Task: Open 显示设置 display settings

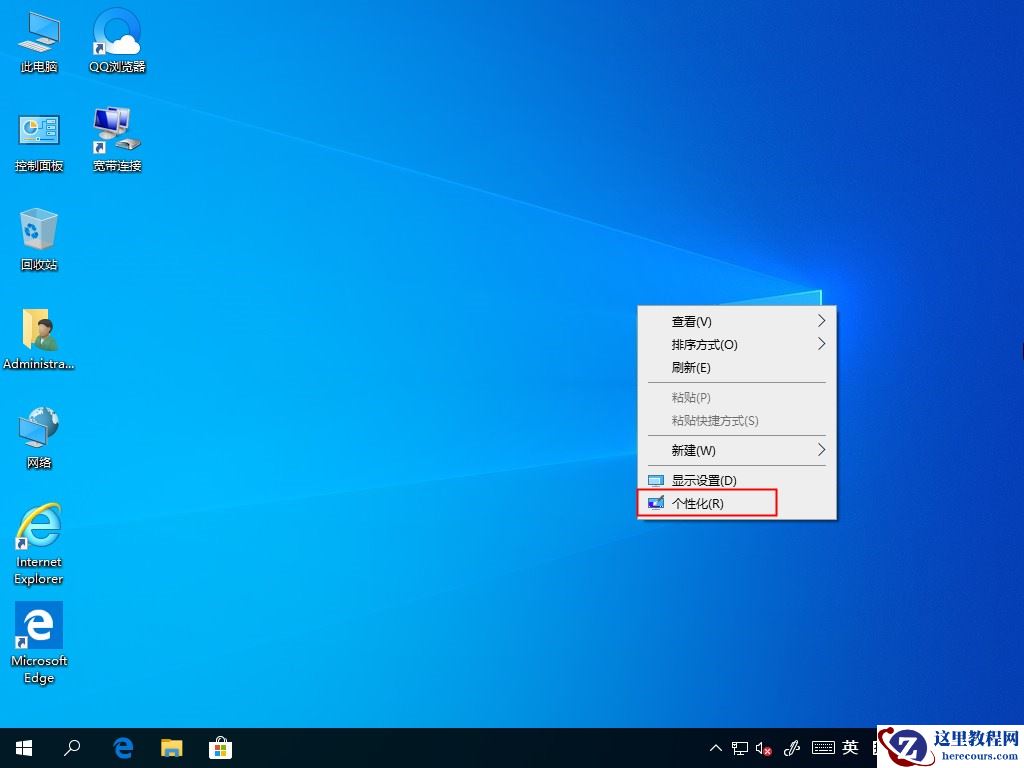Action: pos(705,480)
